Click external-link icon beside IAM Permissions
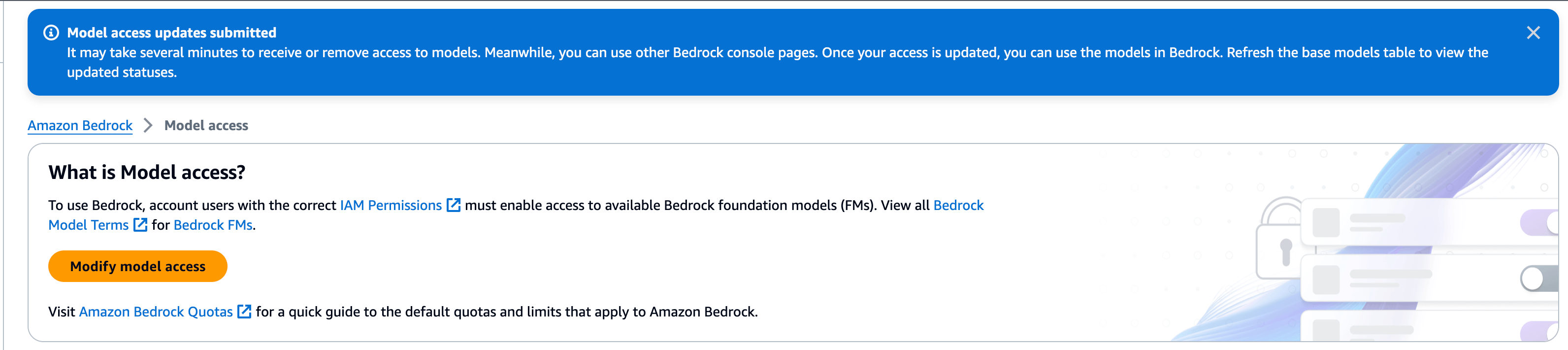The height and width of the screenshot is (350, 1568). coord(454,206)
